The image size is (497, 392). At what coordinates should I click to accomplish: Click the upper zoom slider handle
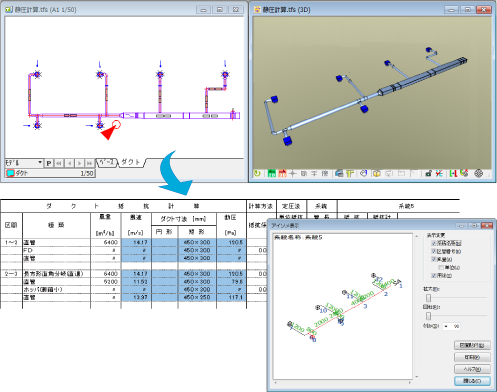(x=429, y=298)
